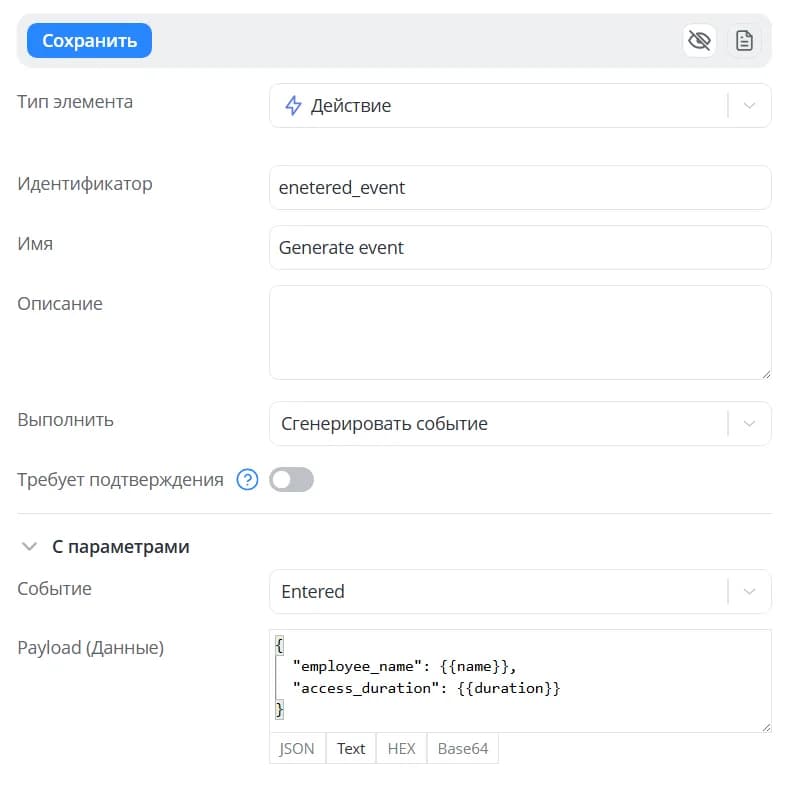Viewport: 787px width, 792px height.
Task: Open the document icon in the toolbar
Action: point(744,40)
